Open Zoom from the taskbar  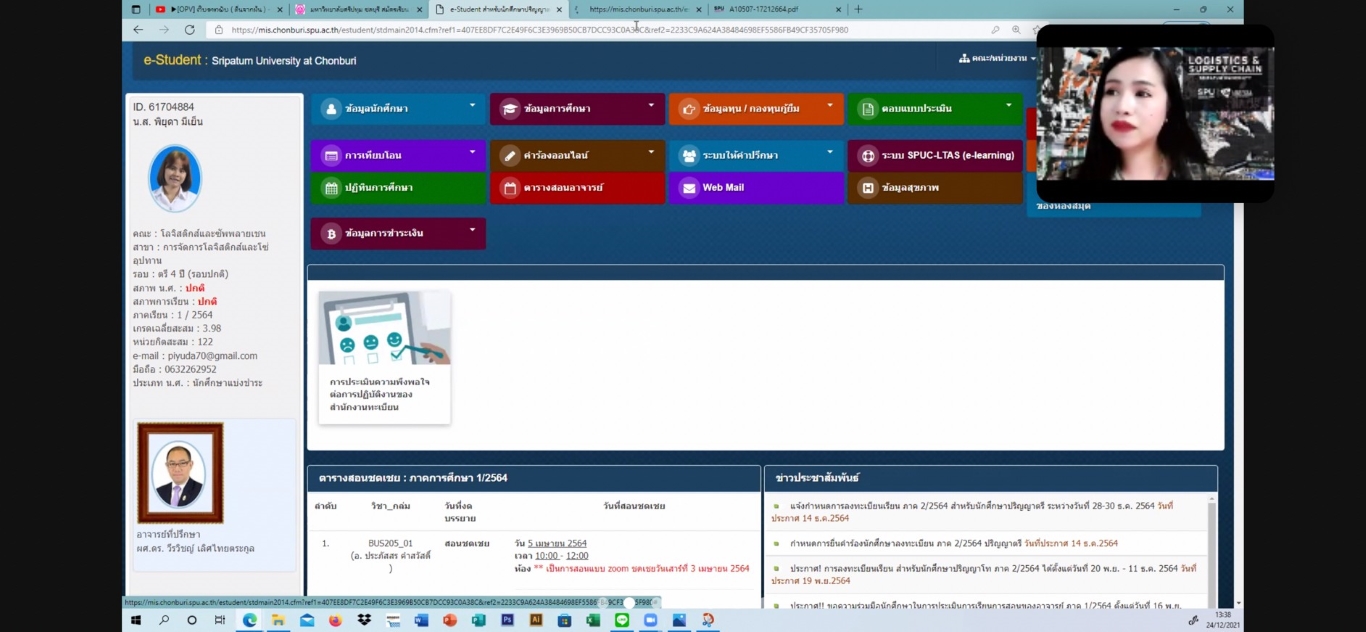[x=650, y=620]
